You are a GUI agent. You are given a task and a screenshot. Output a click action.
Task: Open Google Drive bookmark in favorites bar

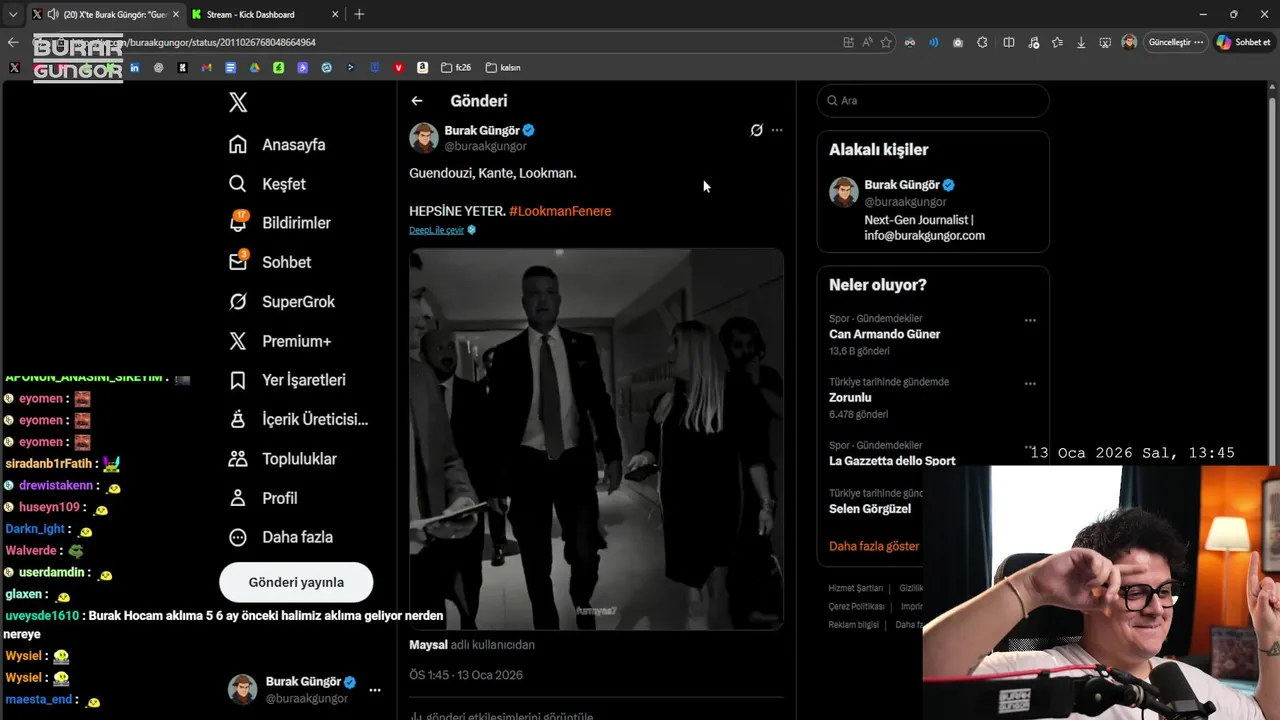click(254, 68)
